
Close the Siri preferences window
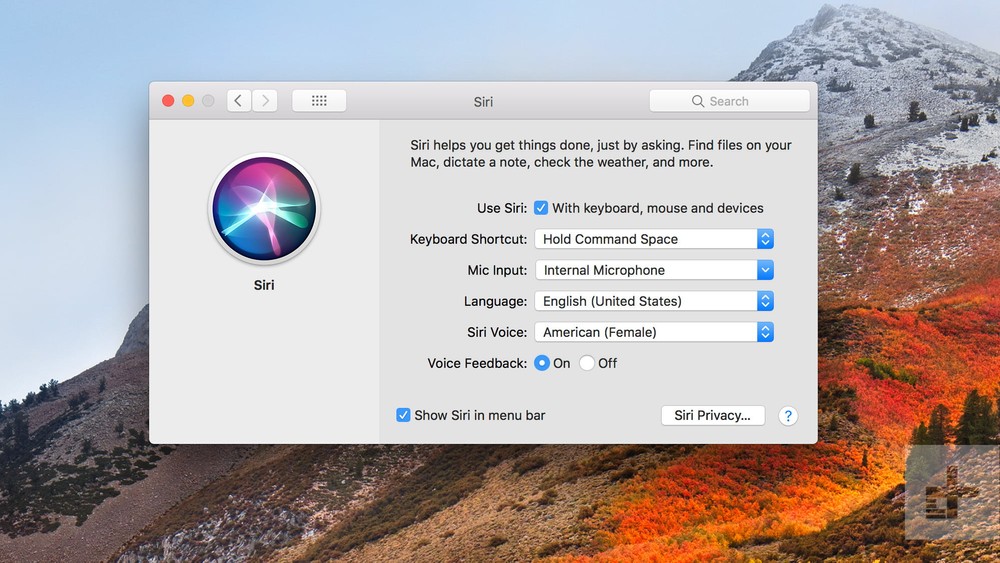click(x=168, y=101)
